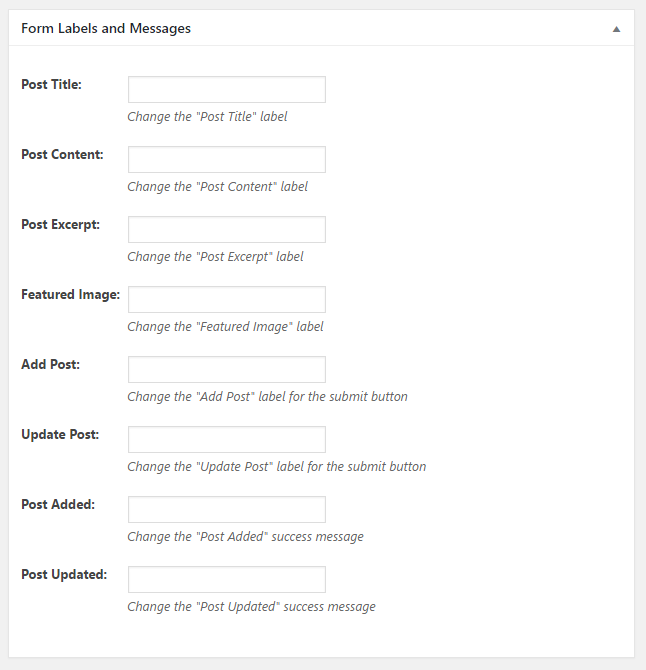Focus the Post Excerpt text box
This screenshot has width=646, height=670.
(x=227, y=229)
